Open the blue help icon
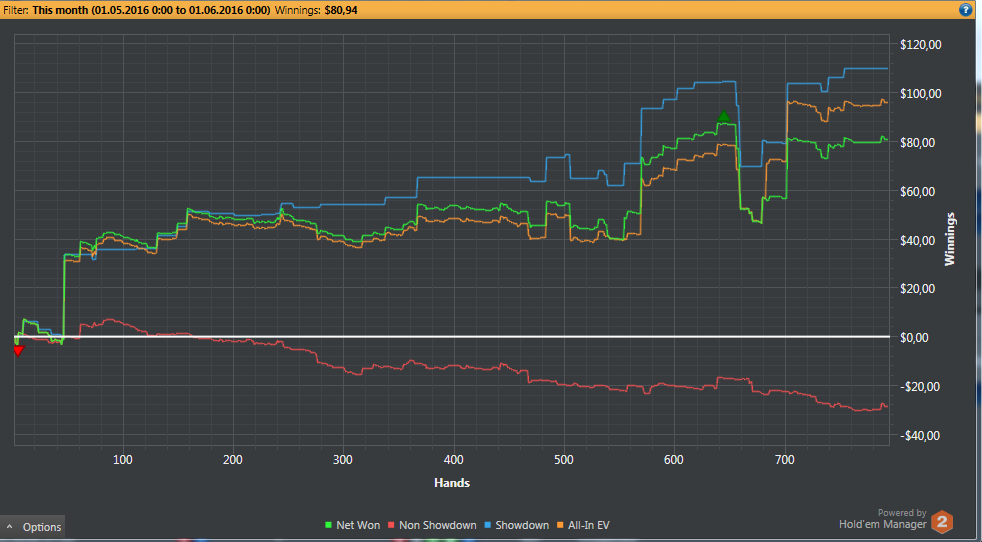This screenshot has height=542, width=982. click(965, 9)
